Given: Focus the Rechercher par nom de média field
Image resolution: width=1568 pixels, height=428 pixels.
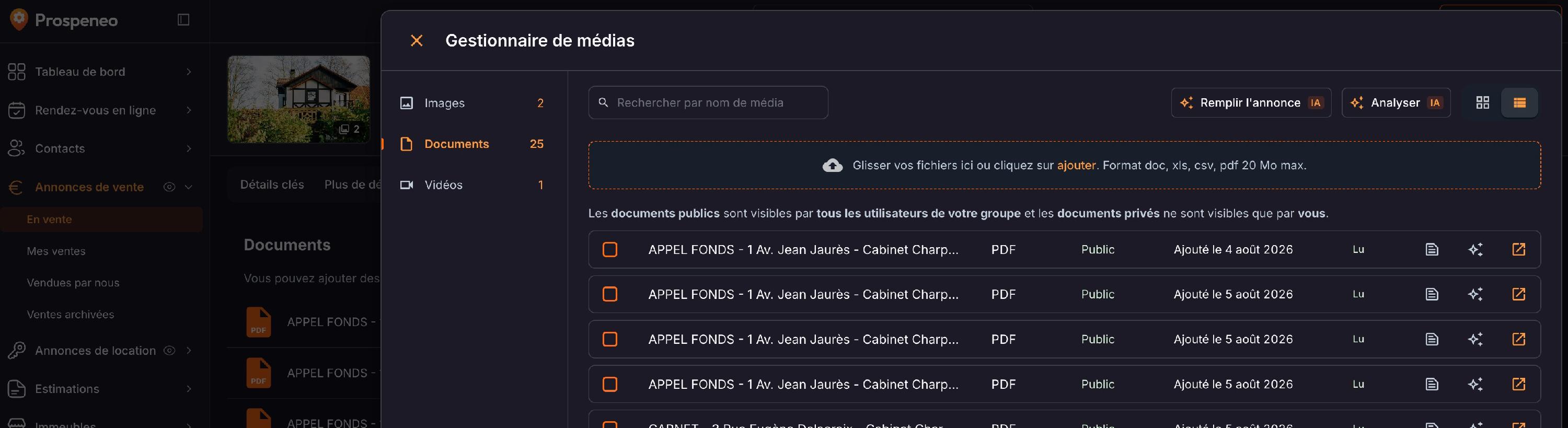Looking at the screenshot, I should 708,102.
